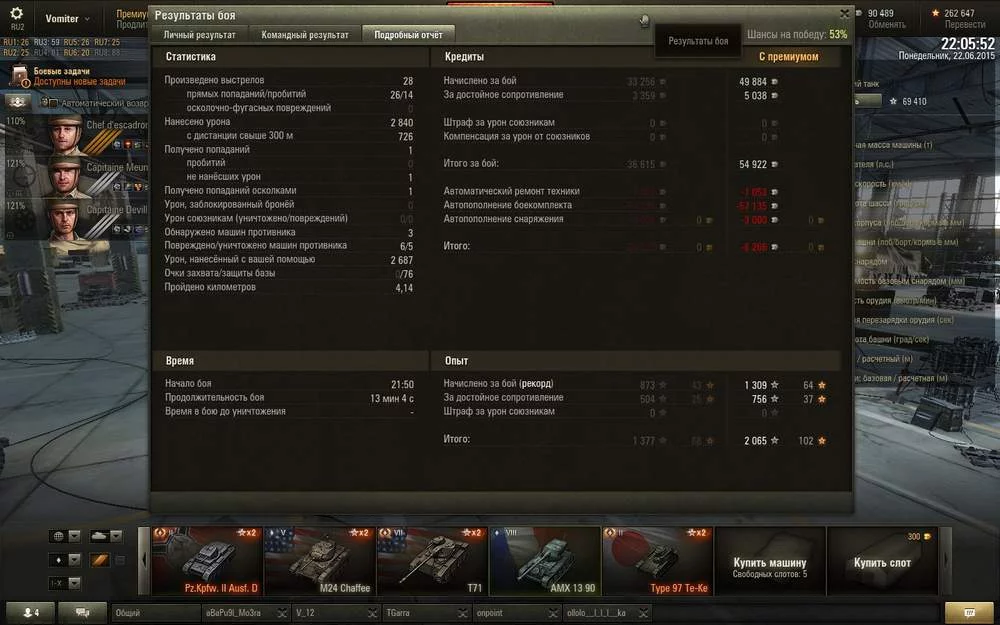
Task: Open I-X tier range filter dropdown
Action: tap(65, 584)
